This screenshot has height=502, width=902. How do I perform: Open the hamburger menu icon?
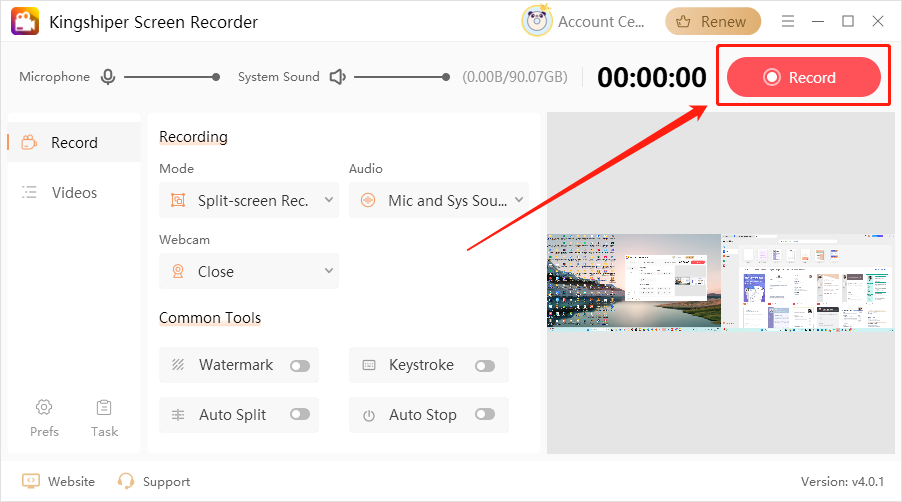pyautogui.click(x=788, y=21)
